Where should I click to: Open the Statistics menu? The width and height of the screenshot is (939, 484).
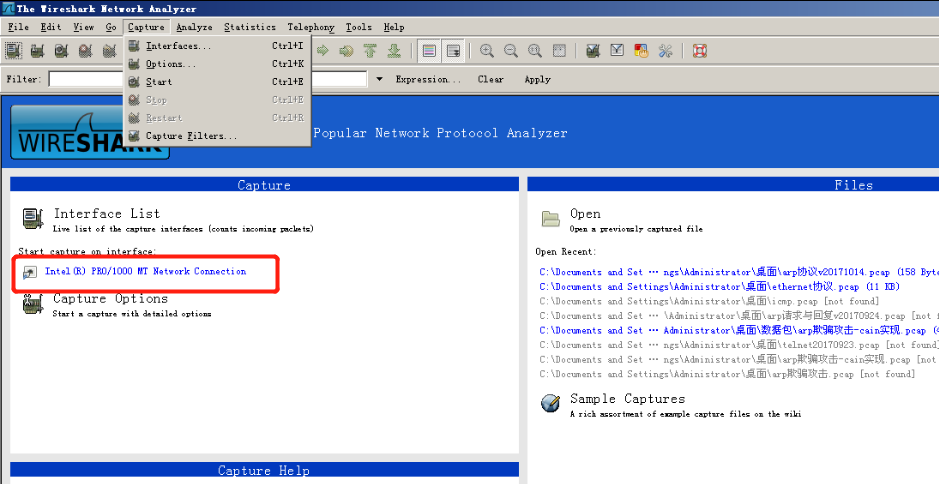pos(250,27)
